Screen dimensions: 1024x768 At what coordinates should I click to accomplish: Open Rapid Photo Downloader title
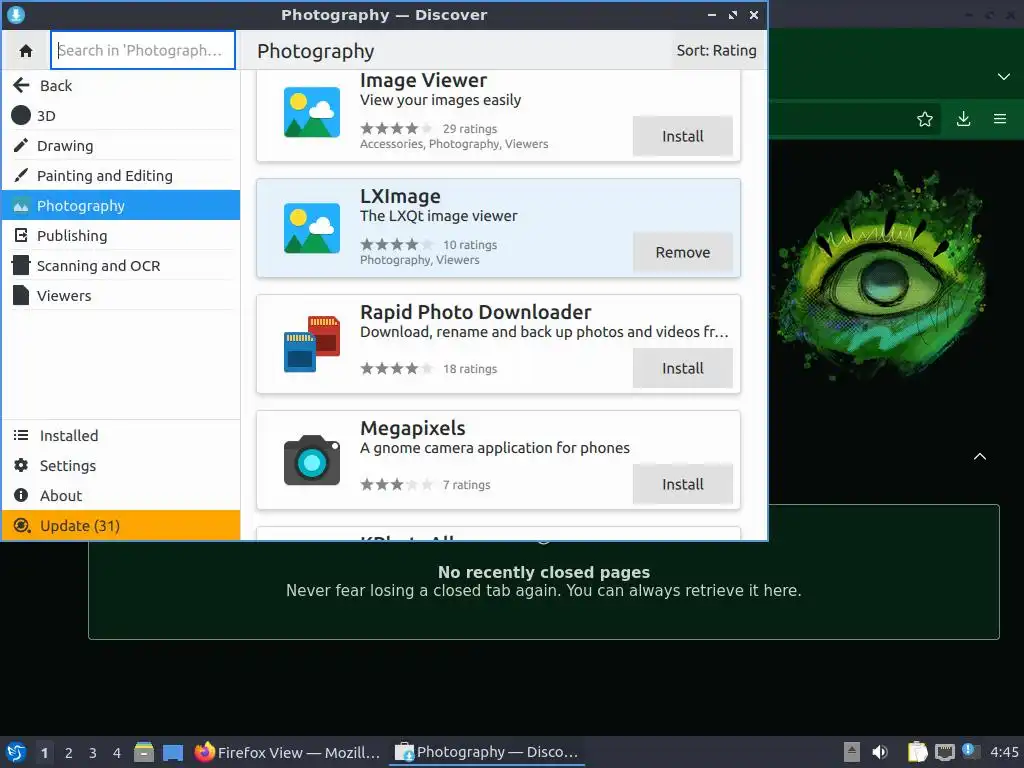[475, 312]
